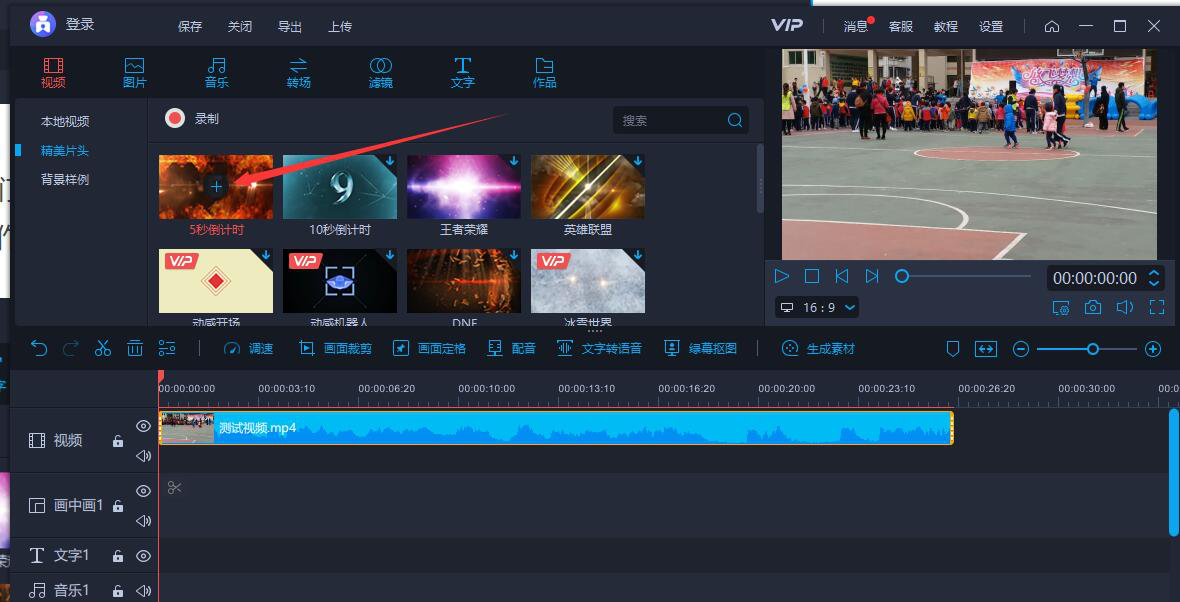The width and height of the screenshot is (1180, 602).
Task: Fit timeline to window icon
Action: tap(986, 349)
